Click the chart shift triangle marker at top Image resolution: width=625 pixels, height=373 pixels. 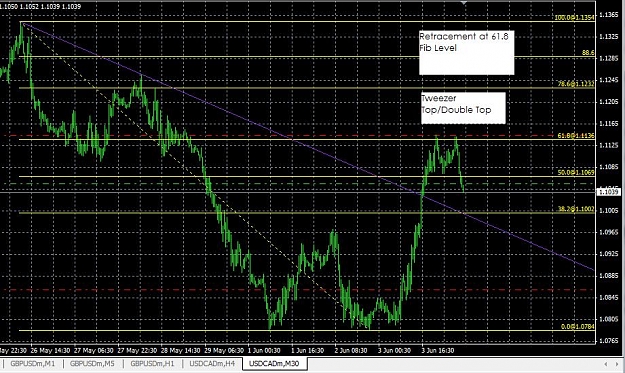pyautogui.click(x=464, y=3)
